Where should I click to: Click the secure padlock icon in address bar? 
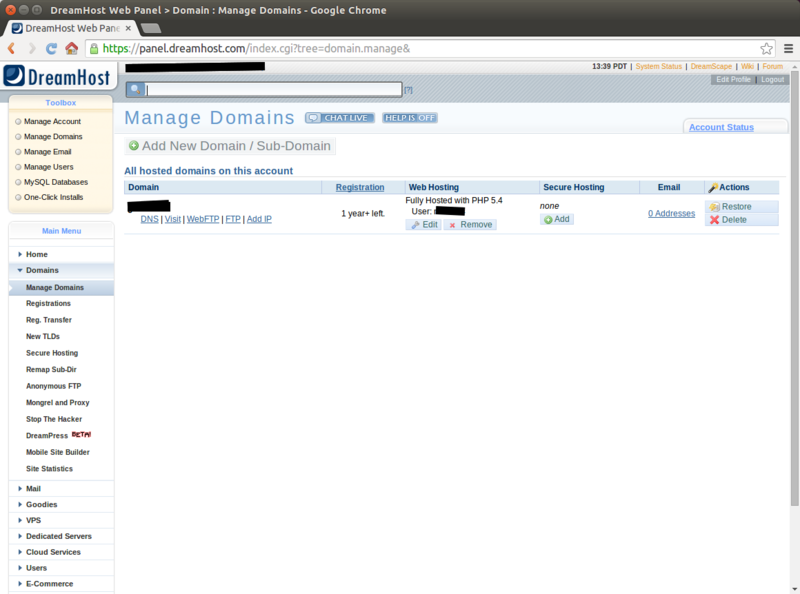pyautogui.click(x=94, y=48)
